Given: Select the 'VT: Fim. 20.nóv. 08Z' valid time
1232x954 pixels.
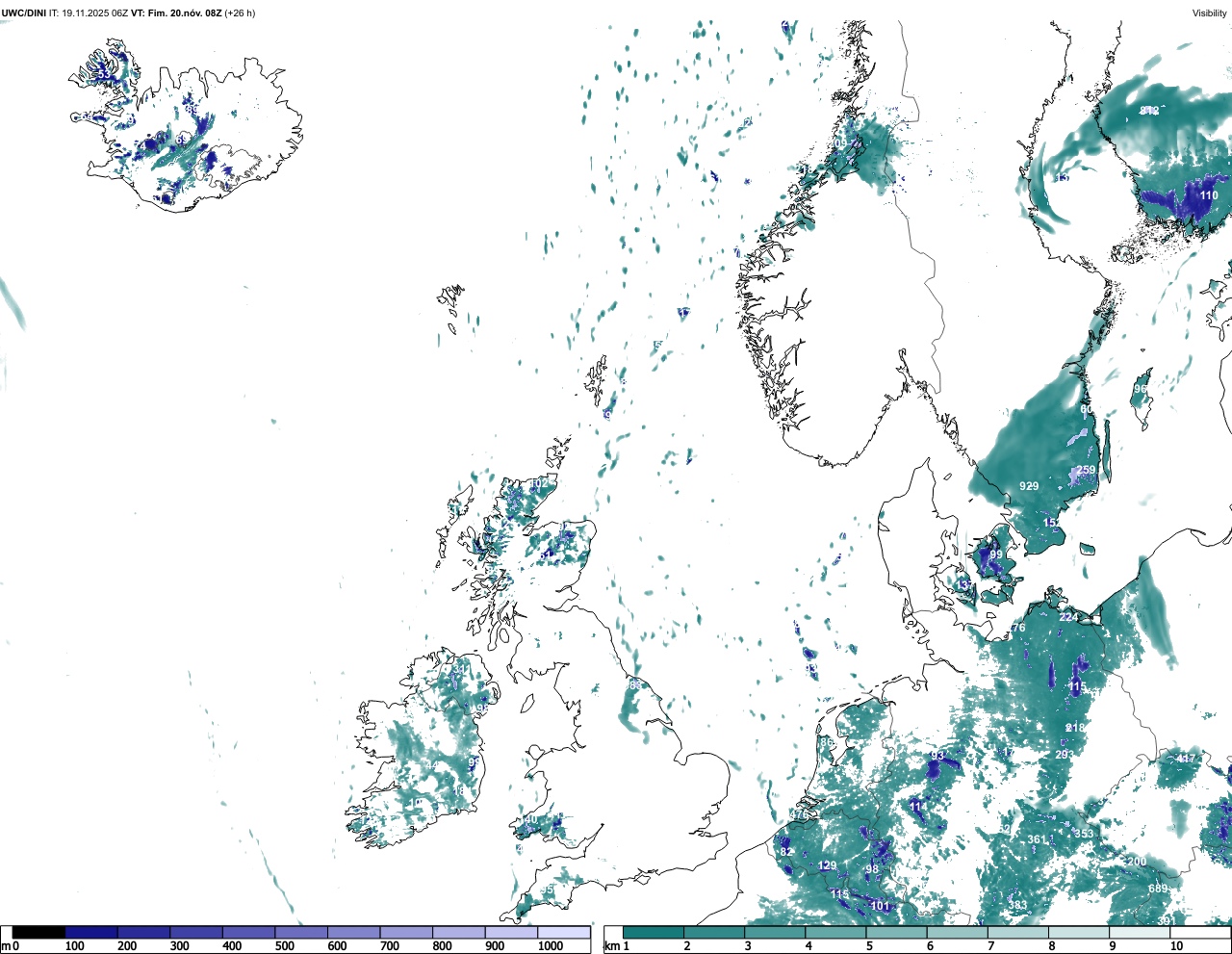Looking at the screenshot, I should (x=176, y=13).
